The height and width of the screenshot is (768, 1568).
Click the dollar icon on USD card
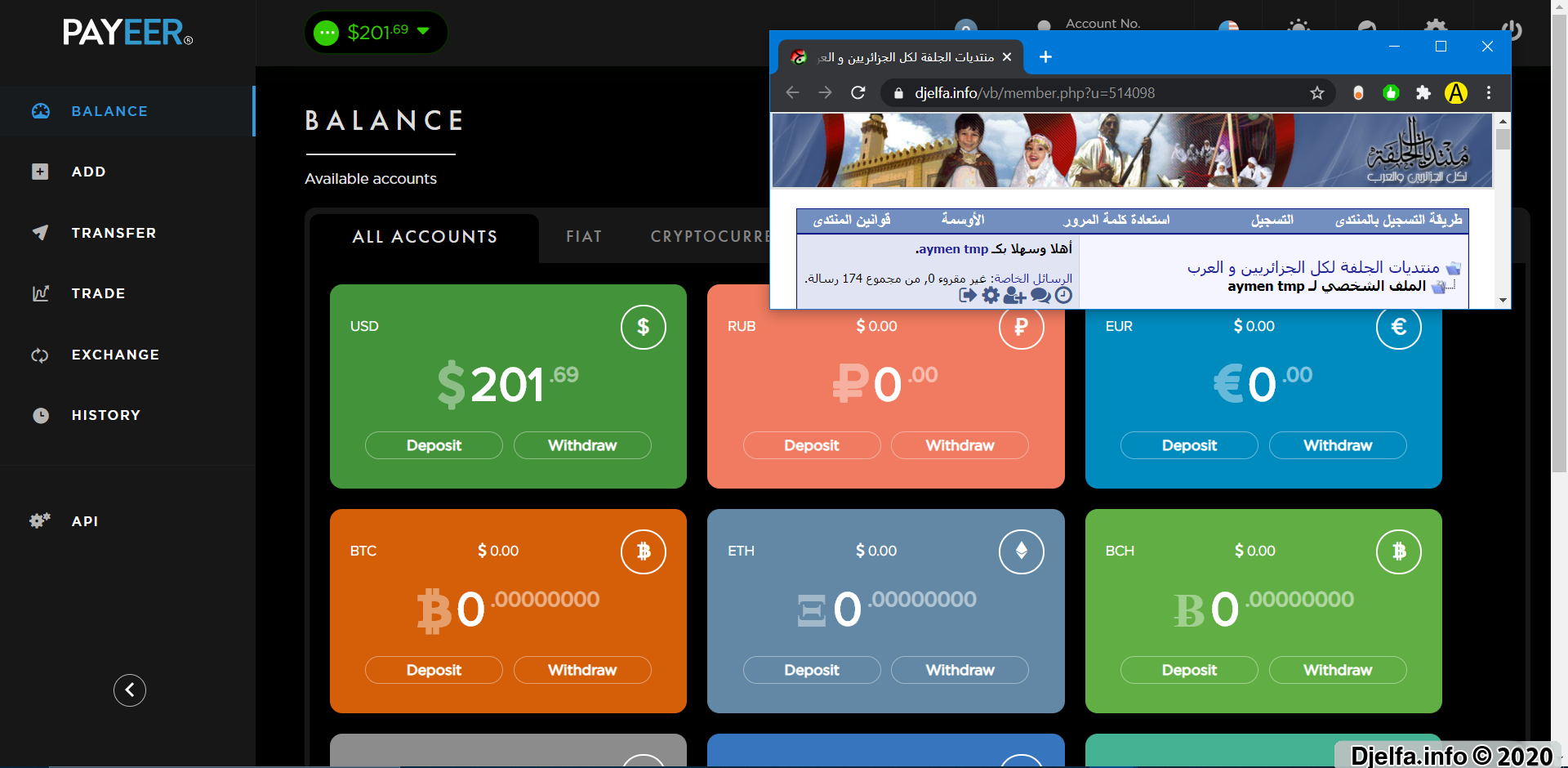[x=644, y=327]
